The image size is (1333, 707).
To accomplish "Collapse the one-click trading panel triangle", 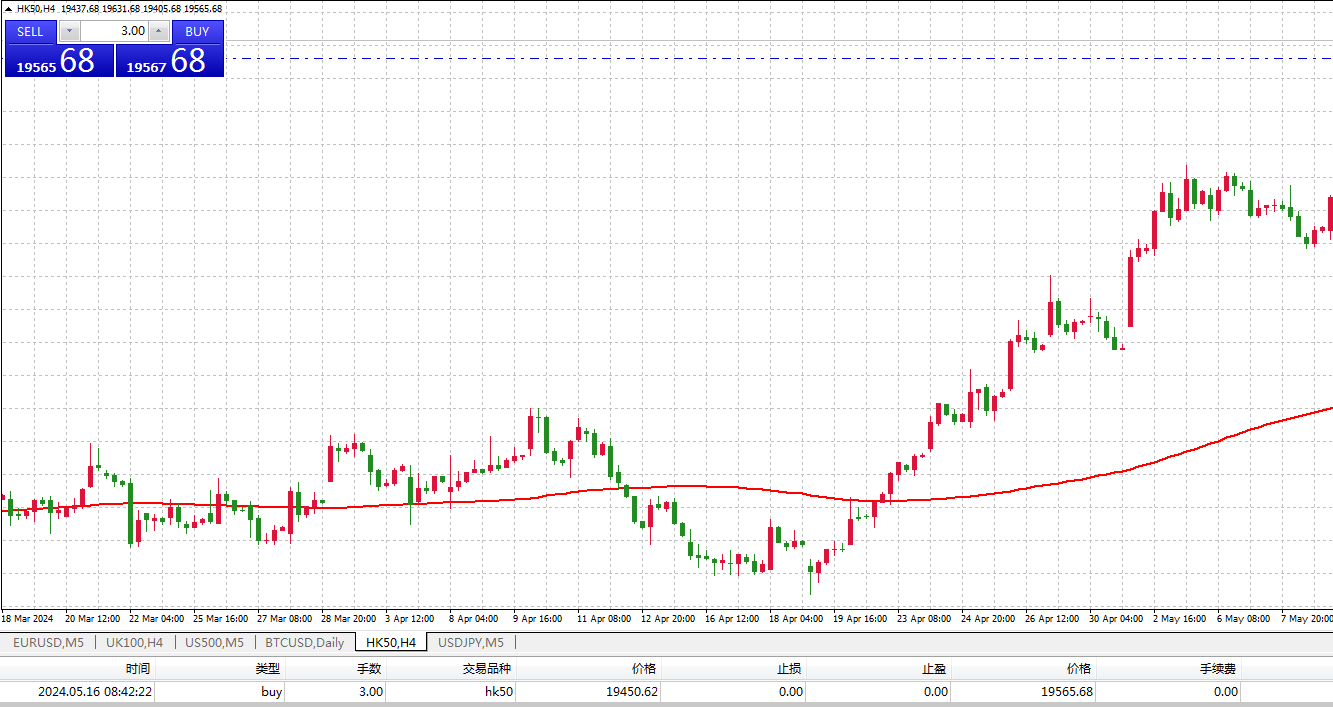I will (x=9, y=9).
